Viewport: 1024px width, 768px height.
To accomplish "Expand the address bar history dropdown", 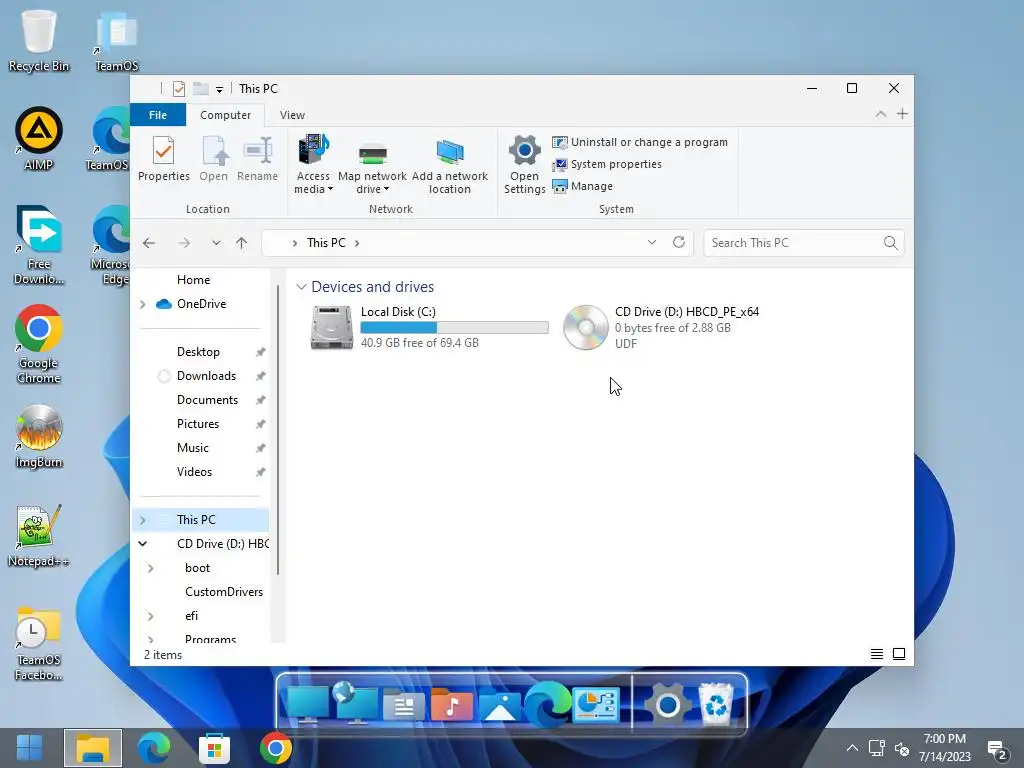I will click(652, 242).
